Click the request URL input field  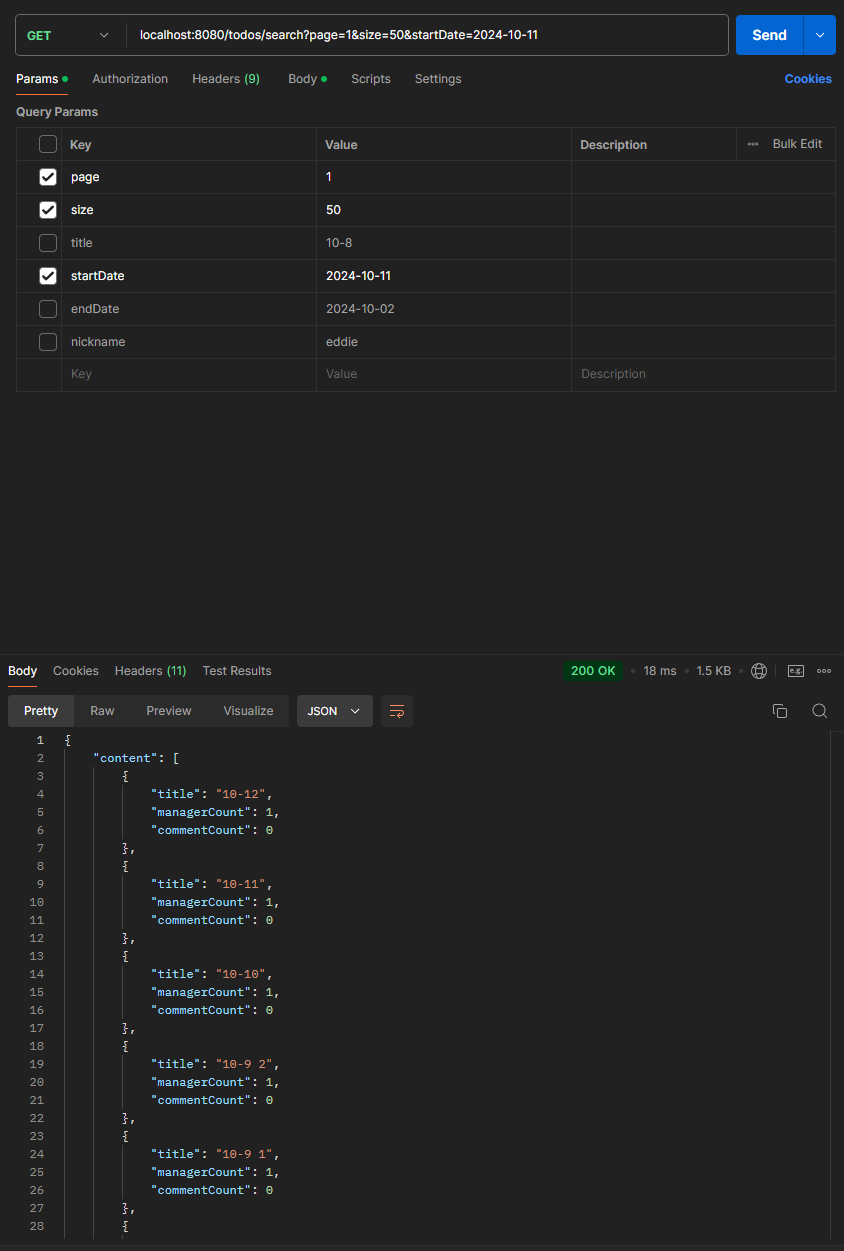click(x=428, y=35)
